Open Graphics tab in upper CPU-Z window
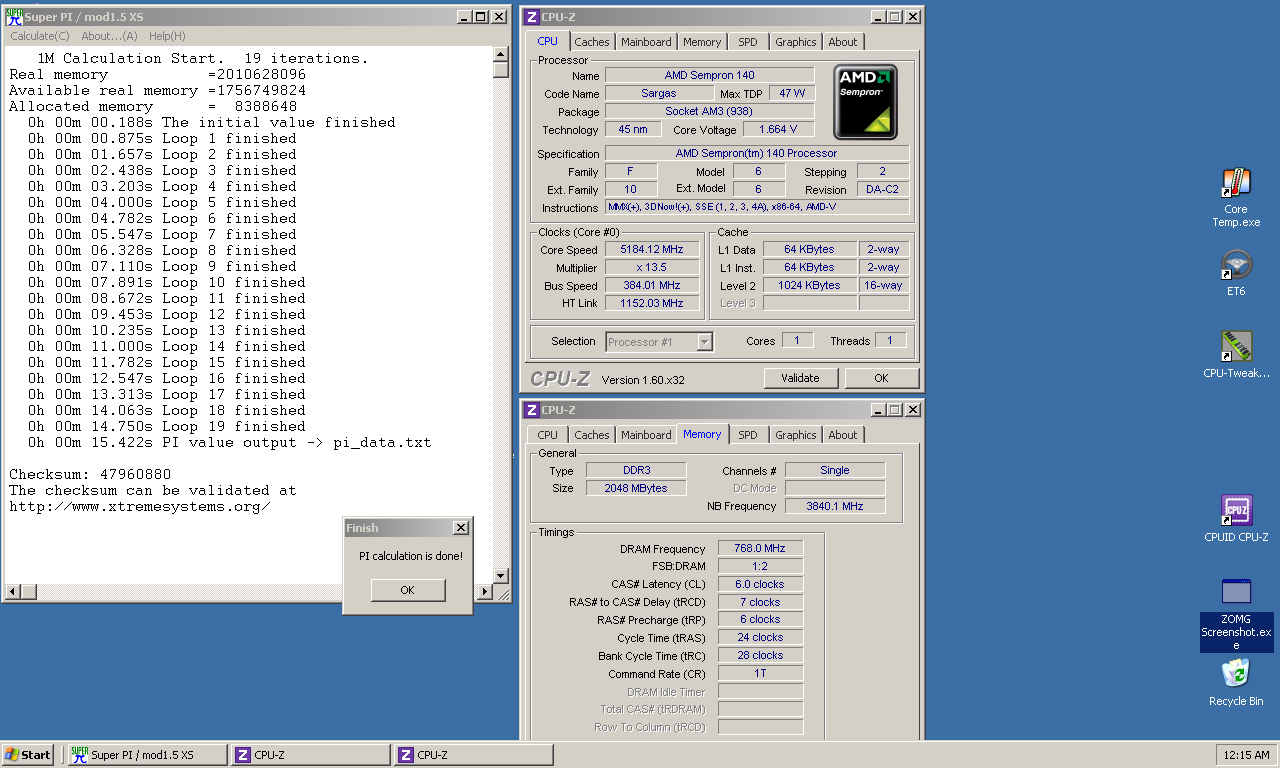 coord(796,42)
